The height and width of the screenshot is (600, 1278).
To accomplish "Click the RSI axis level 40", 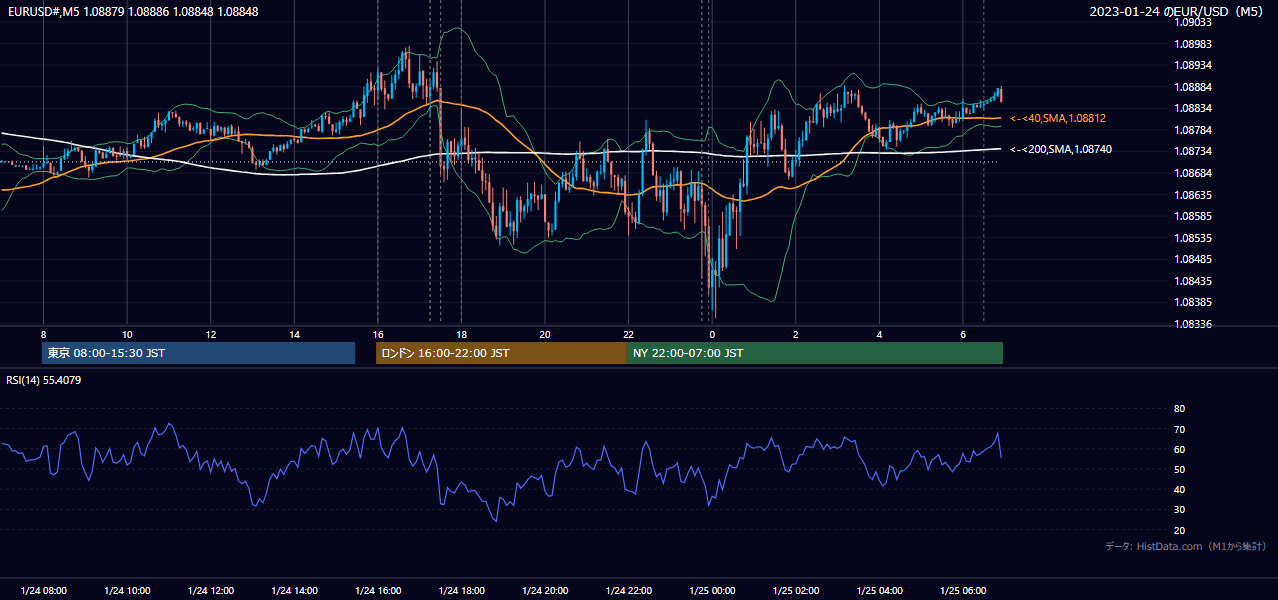I will click(1179, 490).
